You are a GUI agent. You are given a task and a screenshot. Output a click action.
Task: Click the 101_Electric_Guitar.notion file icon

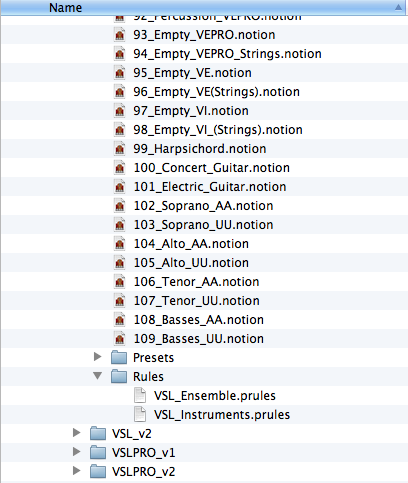click(x=120, y=187)
